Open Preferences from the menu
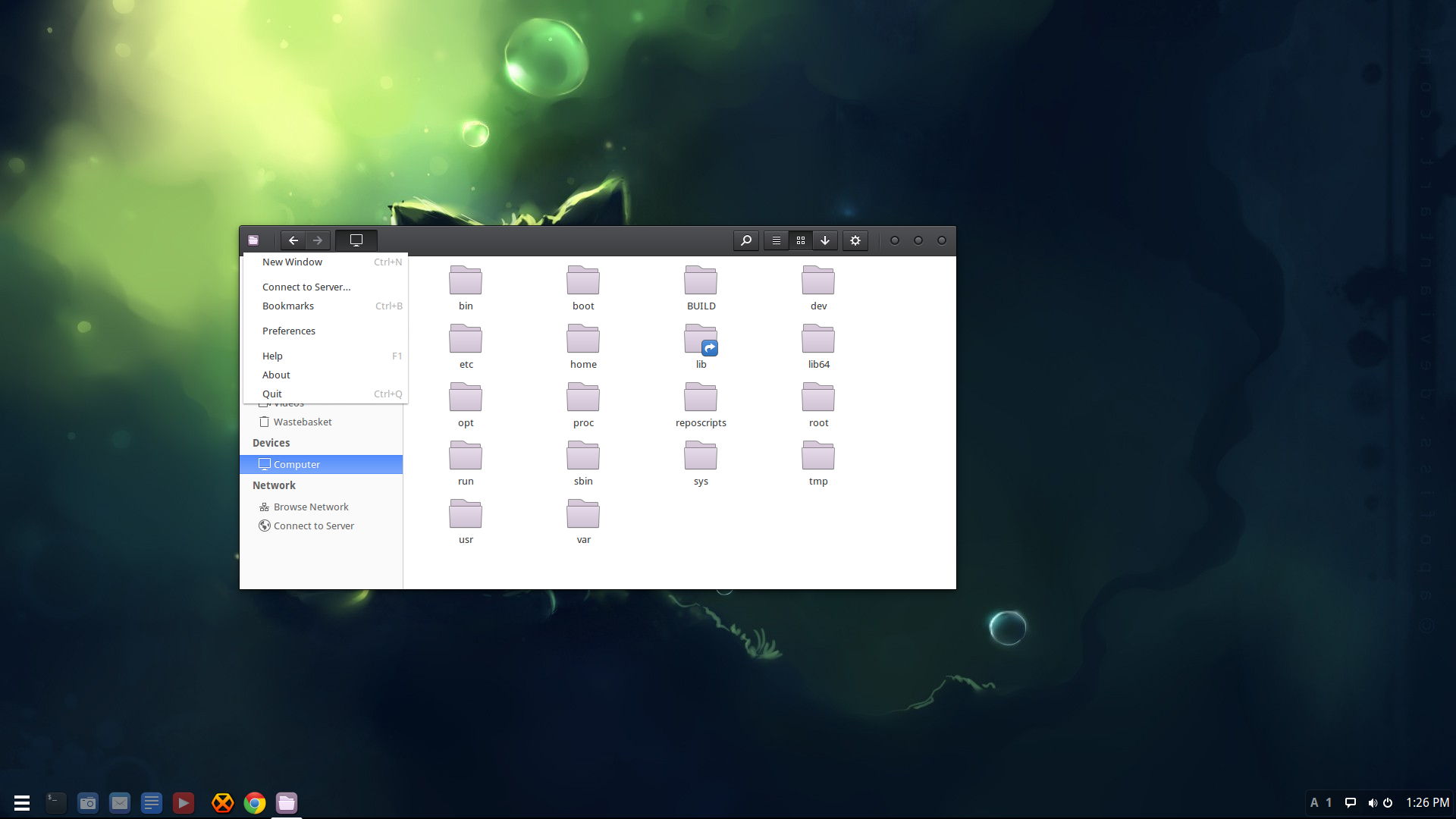The height and width of the screenshot is (819, 1456). tap(325, 331)
